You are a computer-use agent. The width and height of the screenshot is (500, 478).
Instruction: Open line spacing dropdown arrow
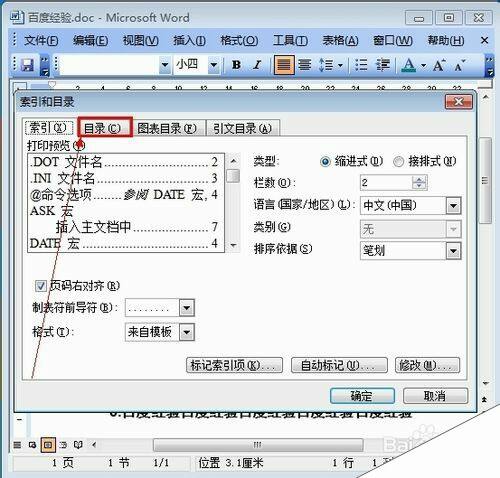coord(340,65)
